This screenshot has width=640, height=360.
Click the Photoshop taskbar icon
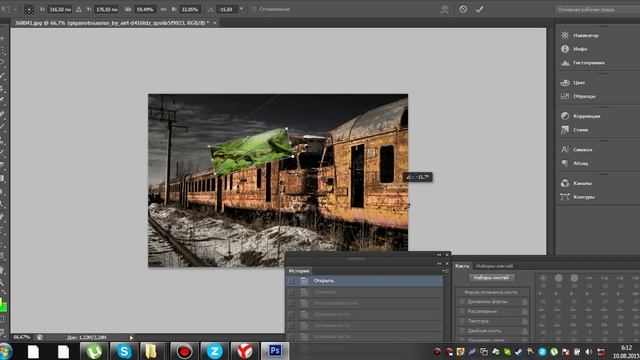(275, 351)
